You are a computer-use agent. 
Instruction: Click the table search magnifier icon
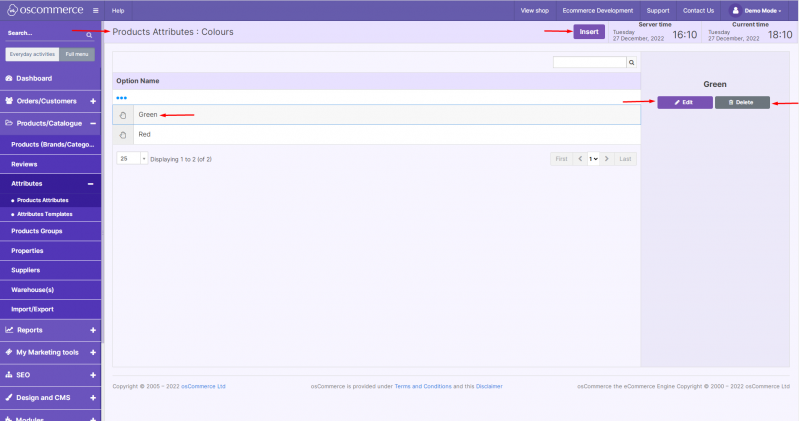(631, 62)
